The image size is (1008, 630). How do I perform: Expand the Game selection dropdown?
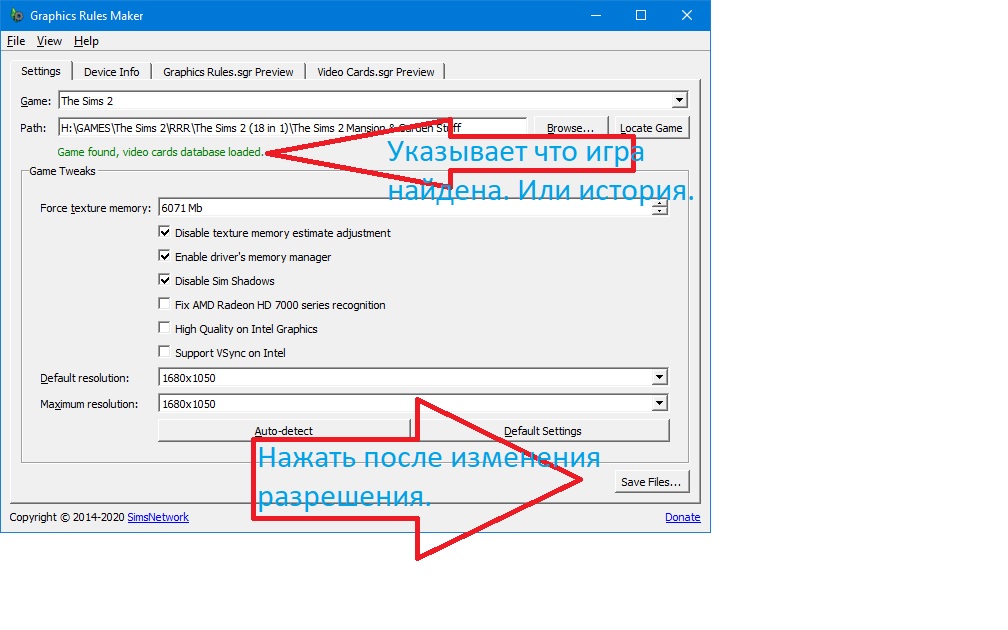coord(679,101)
